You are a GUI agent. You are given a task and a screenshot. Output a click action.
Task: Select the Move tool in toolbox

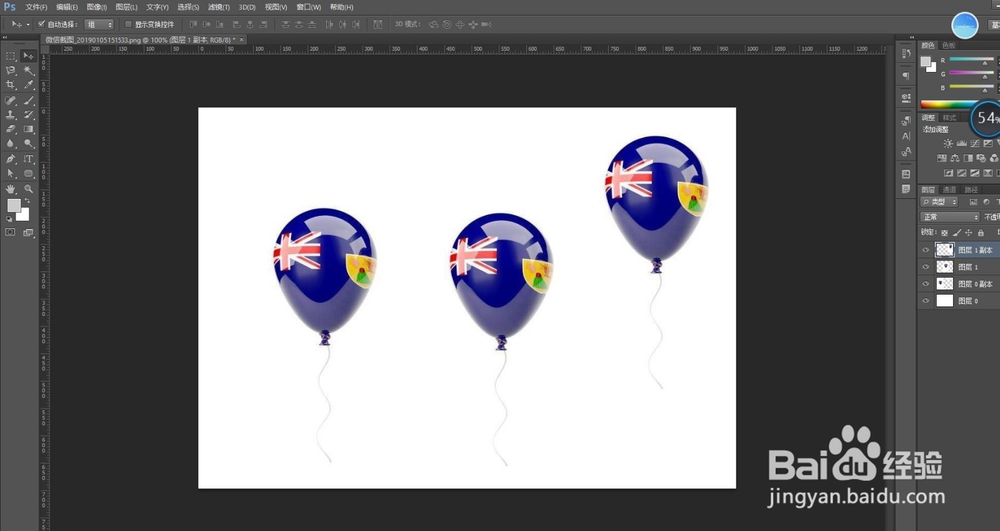pyautogui.click(x=28, y=56)
